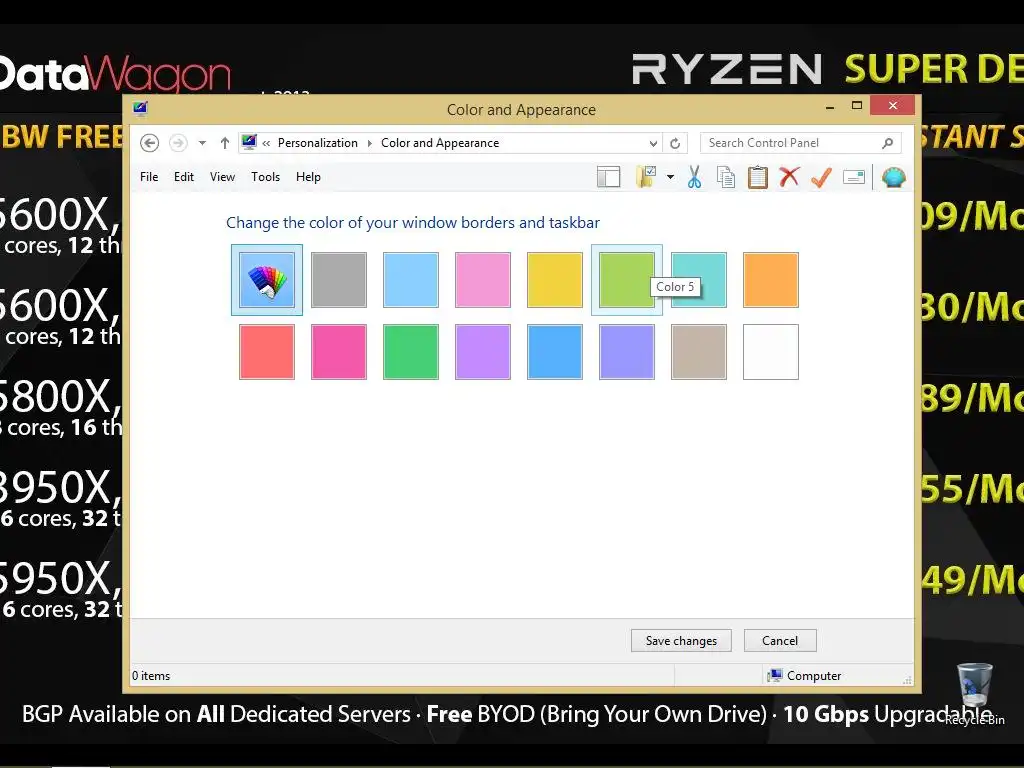Open the address bar history dropdown
This screenshot has height=768, width=1024.
[652, 143]
